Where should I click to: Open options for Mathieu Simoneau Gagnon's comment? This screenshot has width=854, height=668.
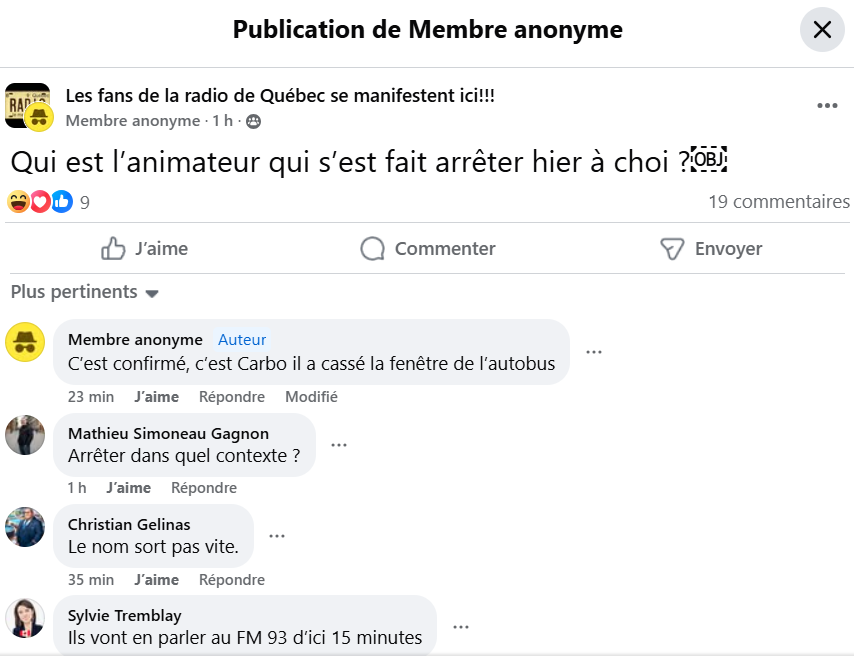(339, 445)
